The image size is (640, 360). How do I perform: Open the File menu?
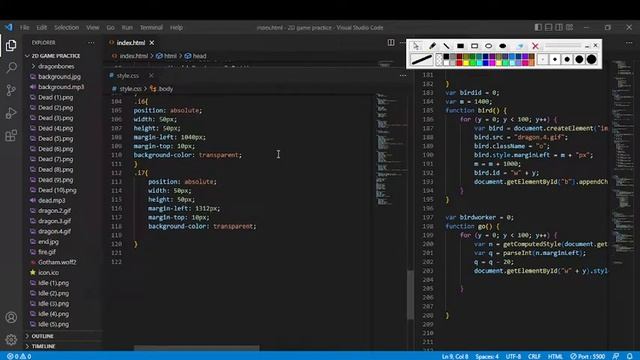click(x=24, y=27)
